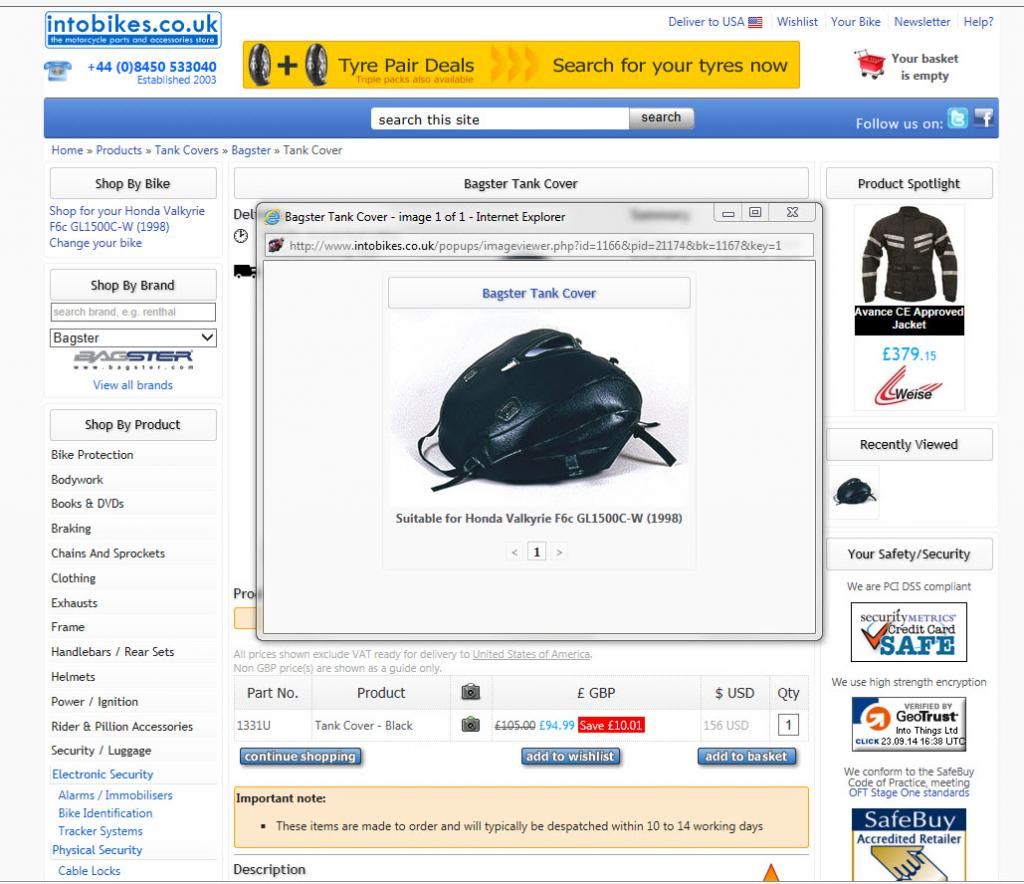Click Tank Covers breadcrumb
The width and height of the screenshot is (1024, 884).
pos(187,150)
